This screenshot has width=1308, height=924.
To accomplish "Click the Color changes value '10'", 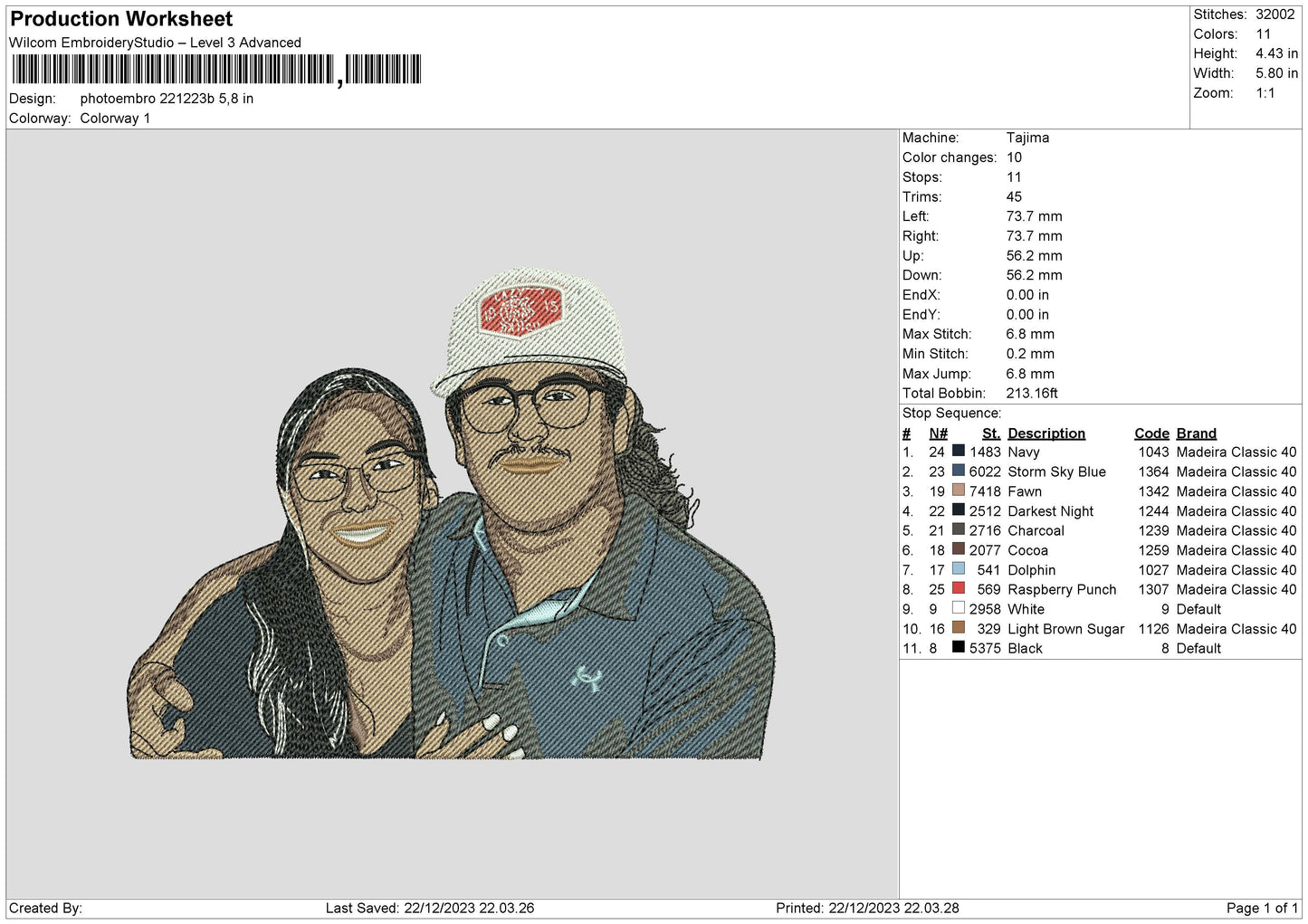I will 1014,157.
